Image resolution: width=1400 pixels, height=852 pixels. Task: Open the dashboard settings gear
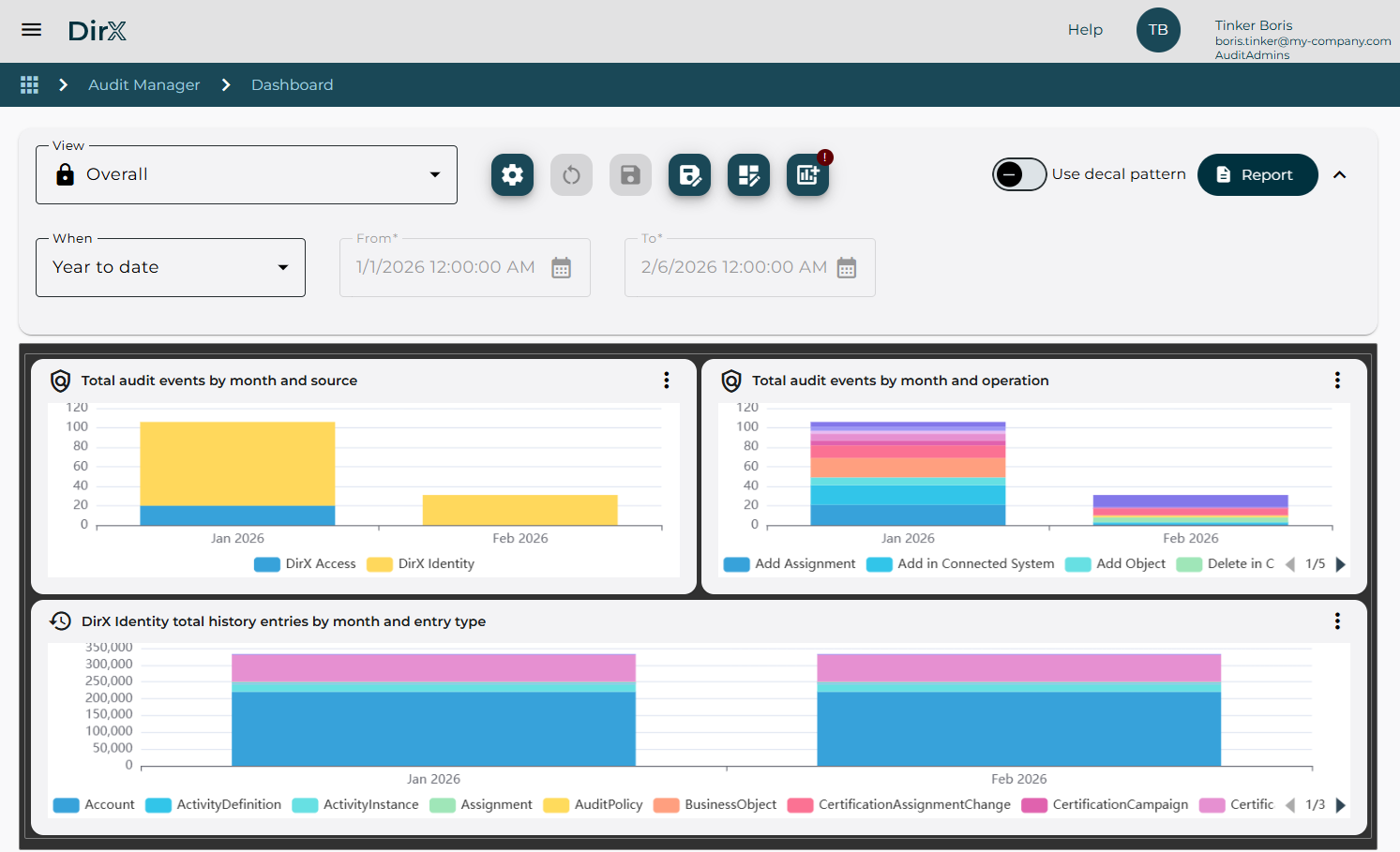point(512,174)
